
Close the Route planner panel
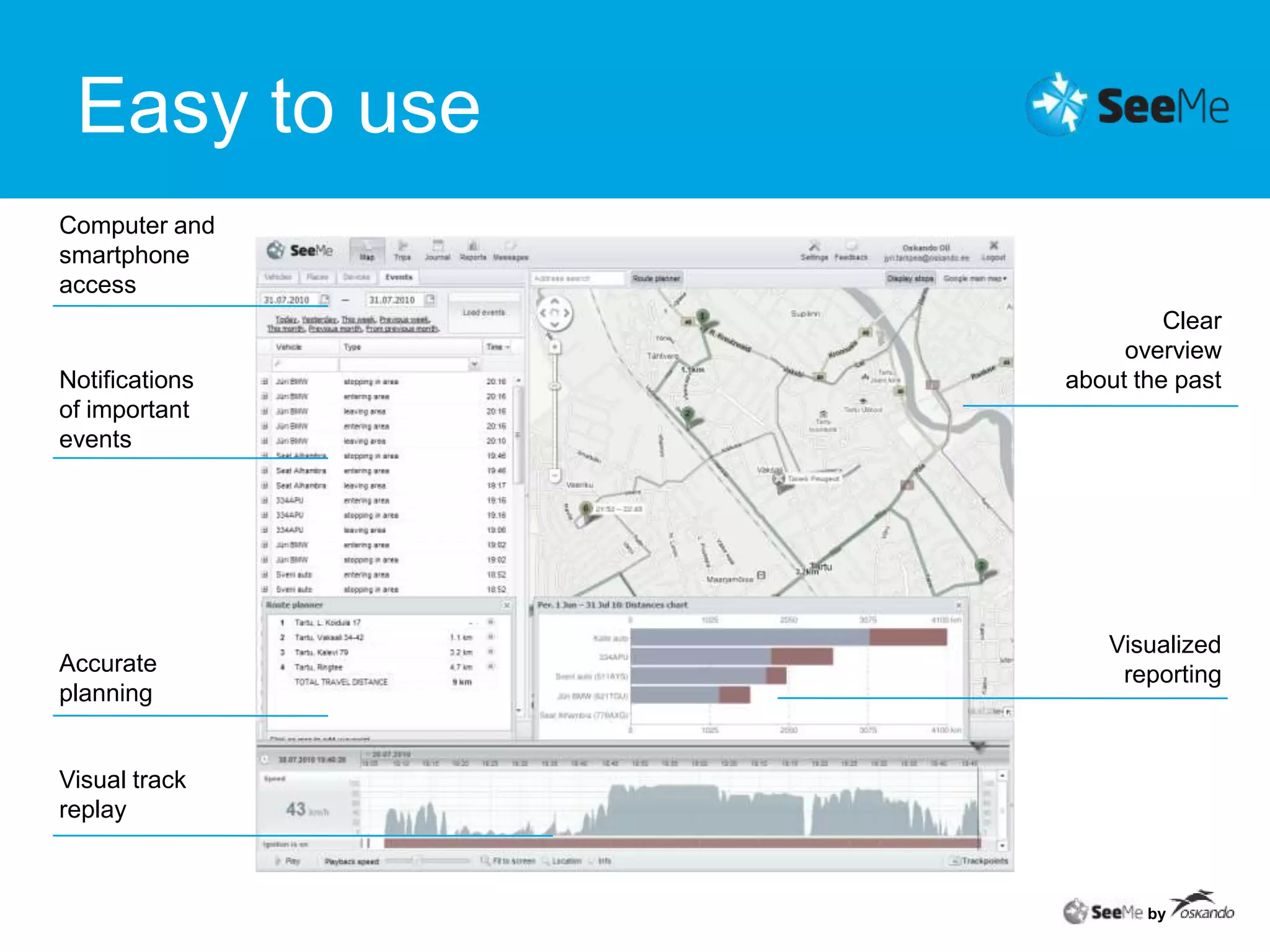(507, 605)
